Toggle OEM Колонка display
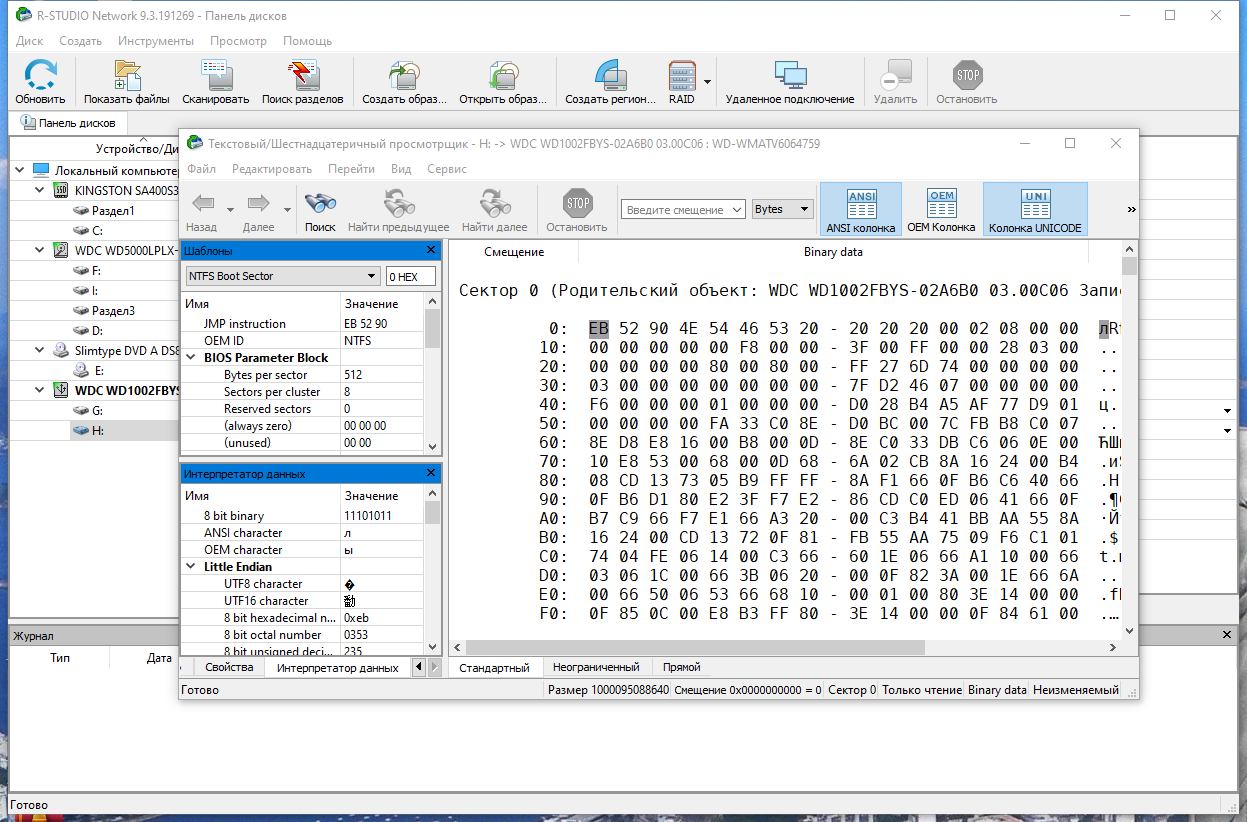The width and height of the screenshot is (1247, 822). coord(941,210)
